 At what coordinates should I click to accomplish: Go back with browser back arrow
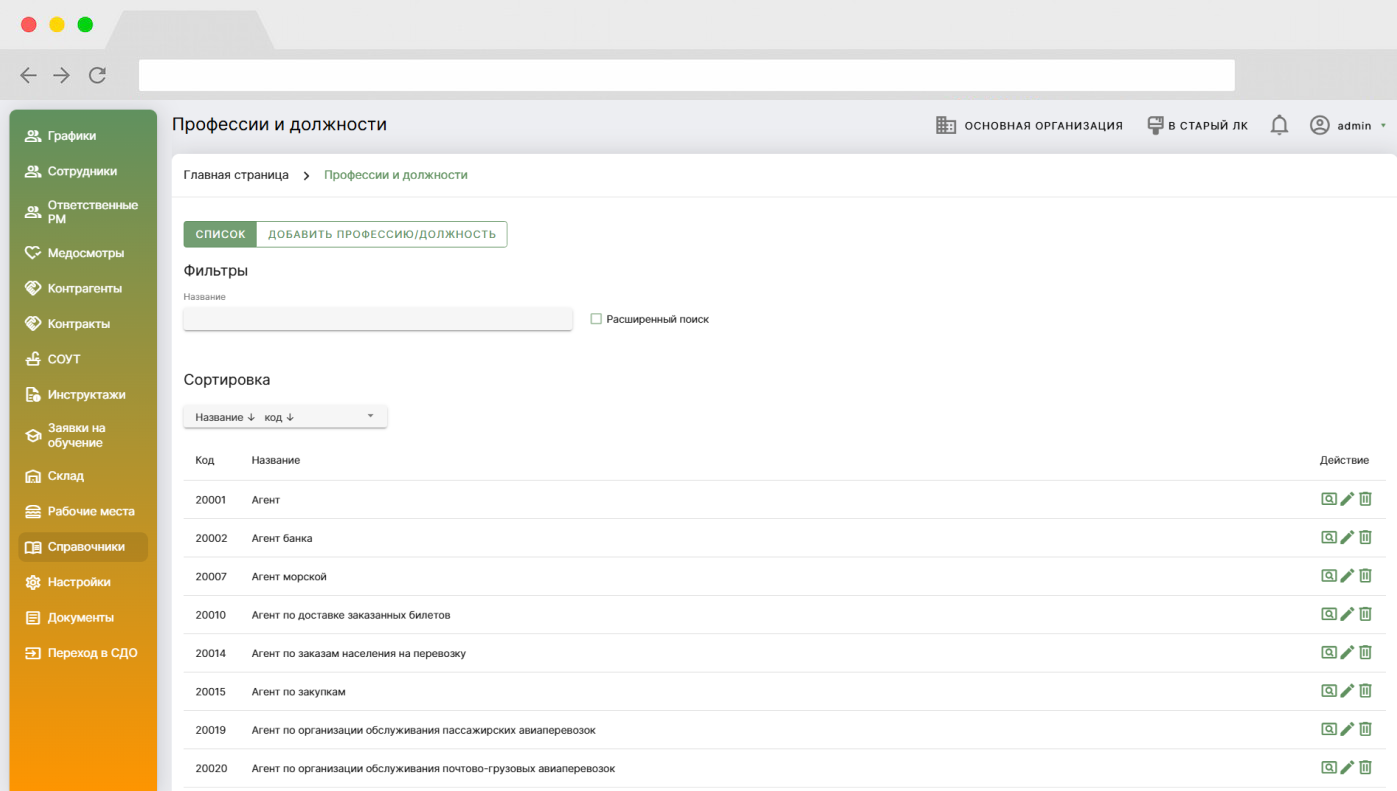pyautogui.click(x=28, y=75)
